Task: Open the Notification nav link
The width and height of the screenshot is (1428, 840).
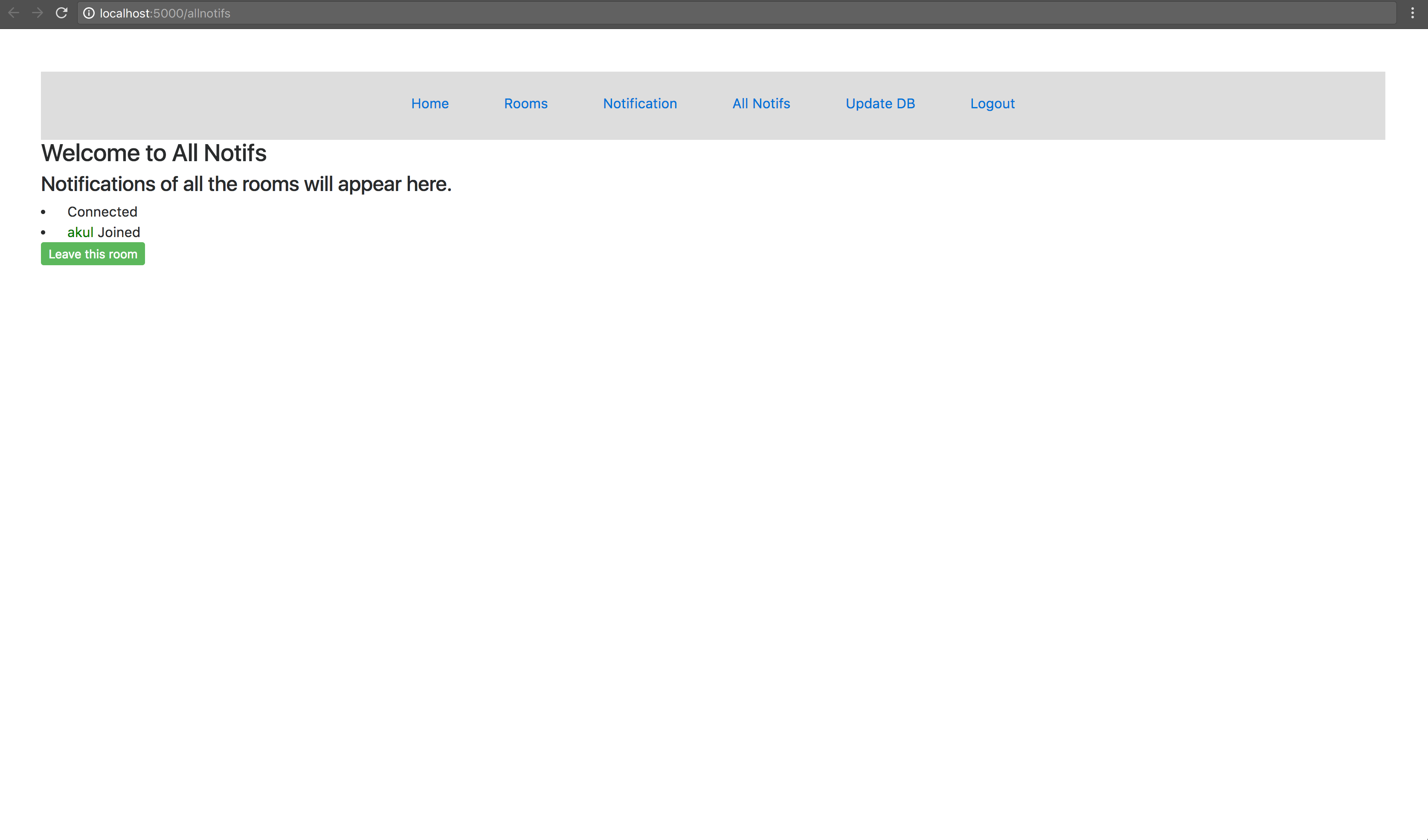Action: 640,104
